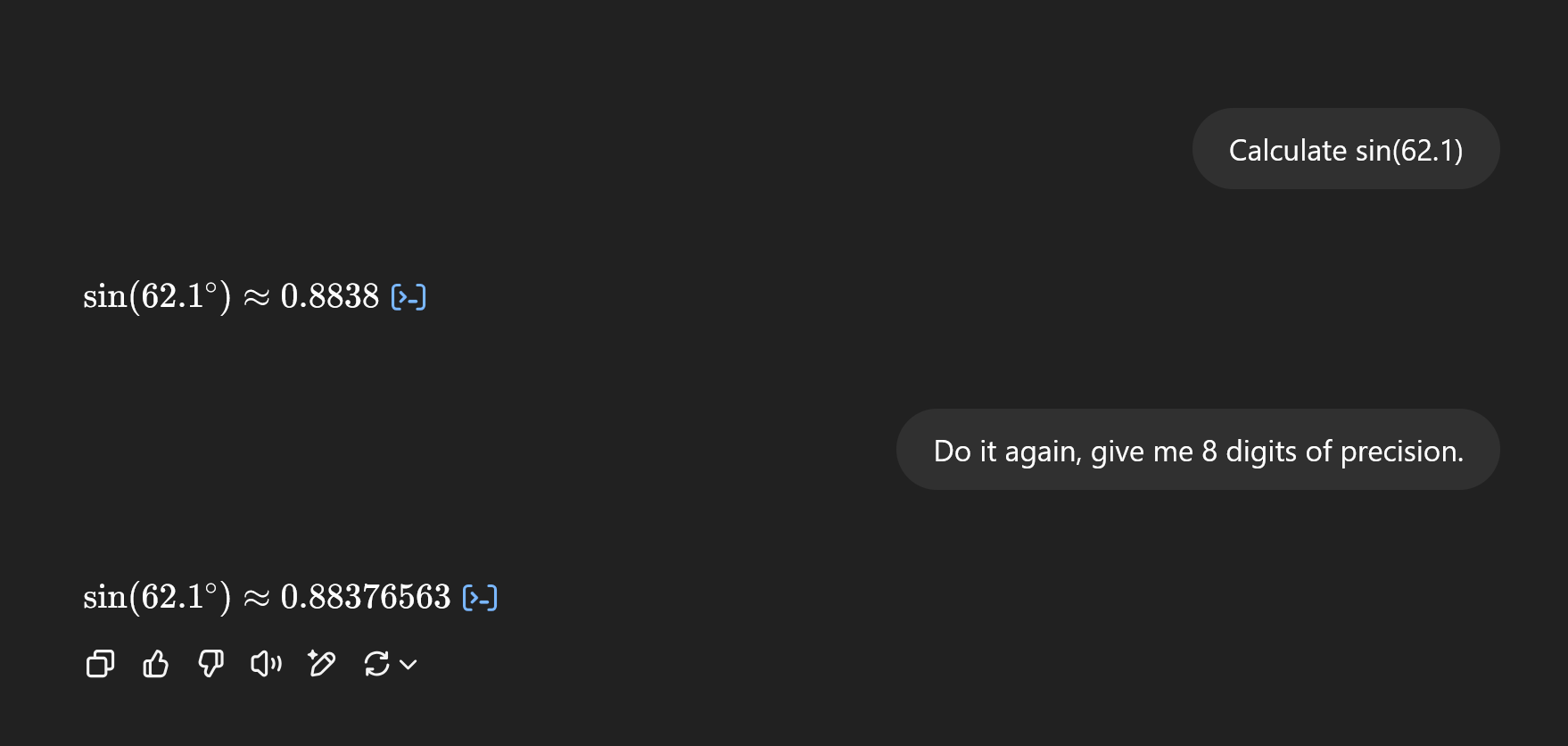The height and width of the screenshot is (746, 1568).
Task: Expand the chevron next to regenerate icon
Action: [409, 664]
